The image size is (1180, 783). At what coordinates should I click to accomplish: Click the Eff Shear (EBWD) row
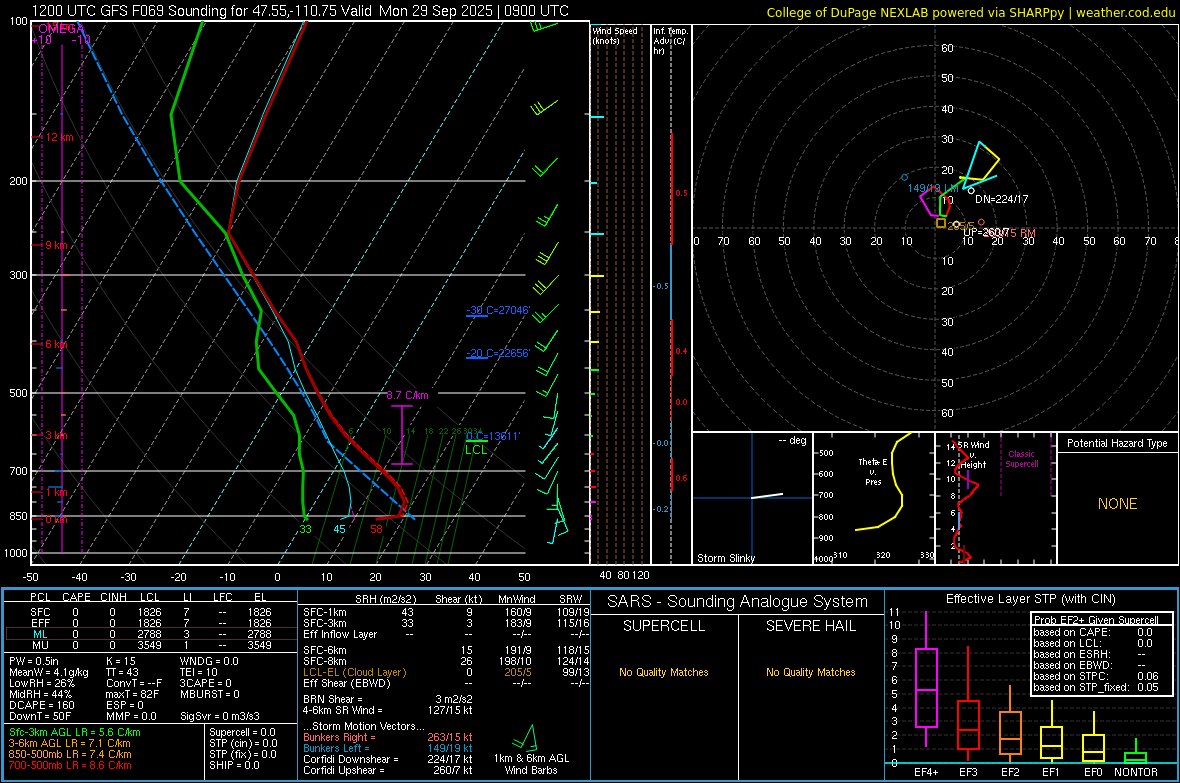pos(446,684)
